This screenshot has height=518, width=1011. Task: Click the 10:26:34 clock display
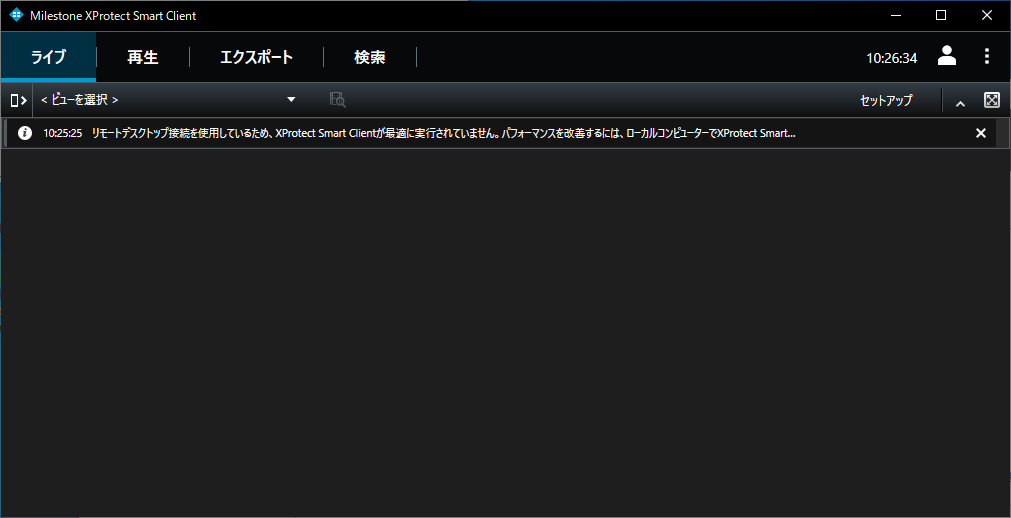[x=891, y=58]
